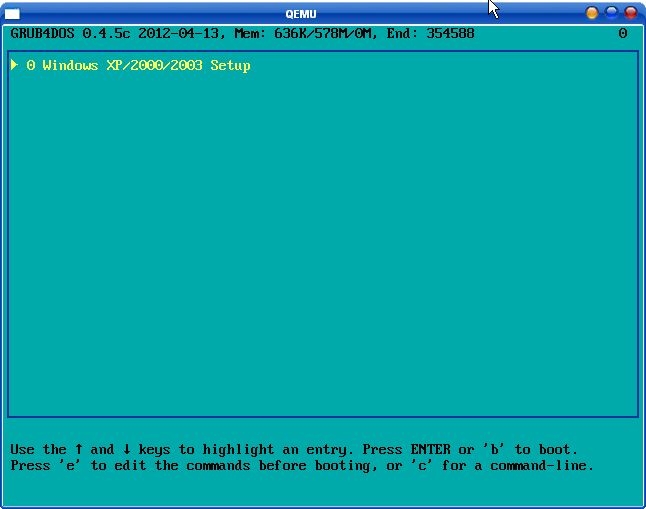646x509 pixels.
Task: Click the QEMU window menu icon
Action: [x=12, y=14]
